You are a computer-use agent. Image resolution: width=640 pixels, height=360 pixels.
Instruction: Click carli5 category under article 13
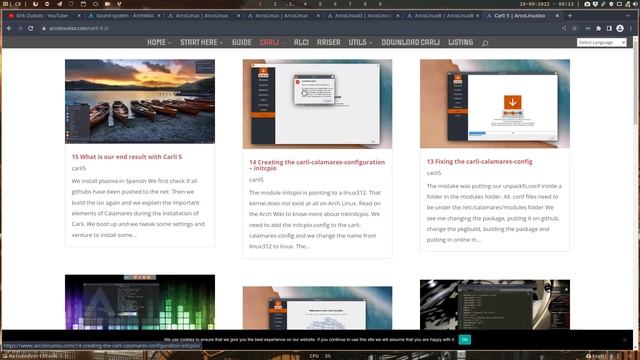tap(434, 173)
